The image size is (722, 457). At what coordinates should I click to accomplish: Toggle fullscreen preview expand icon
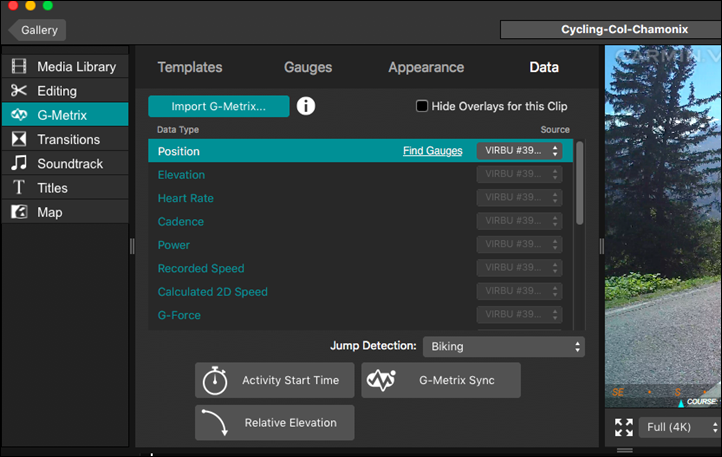624,427
